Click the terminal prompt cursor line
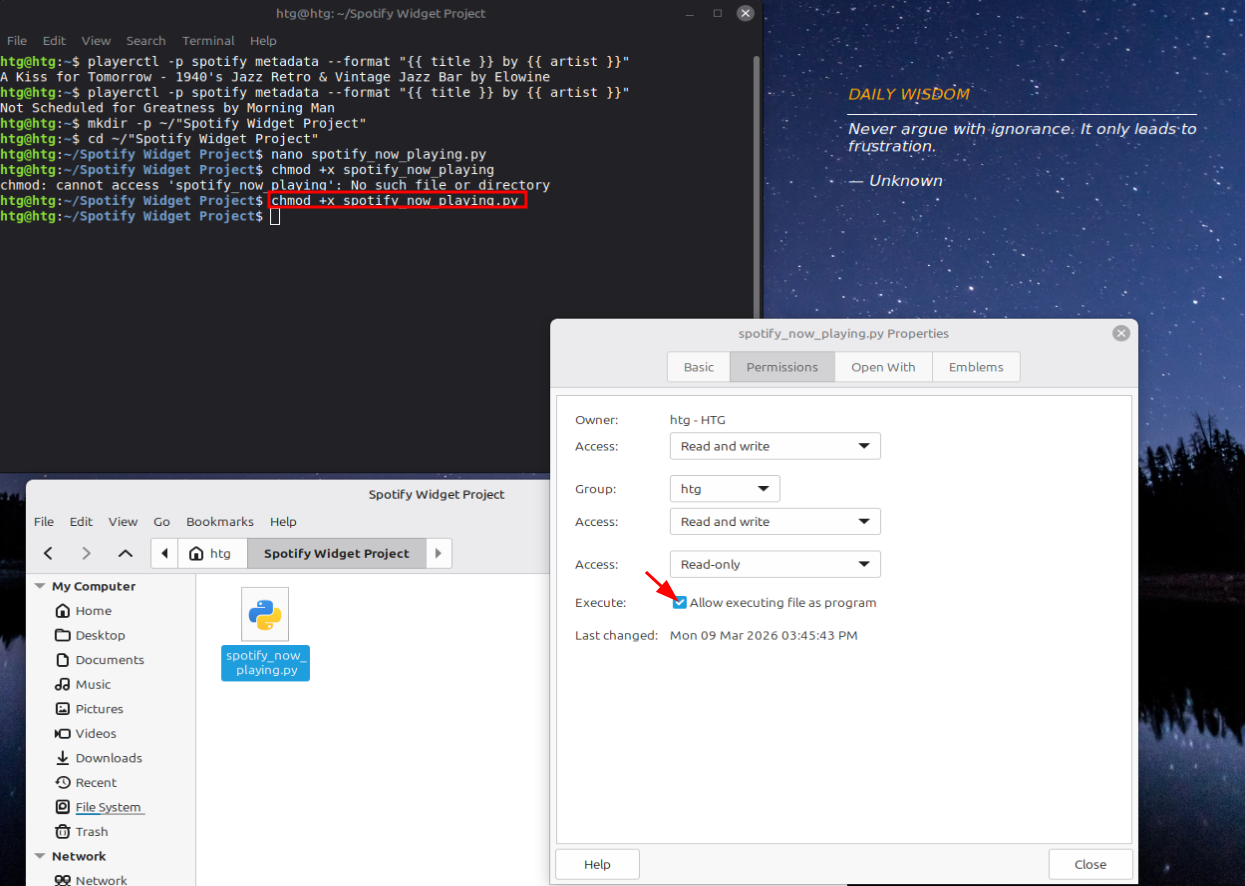1245x886 pixels. pos(140,216)
